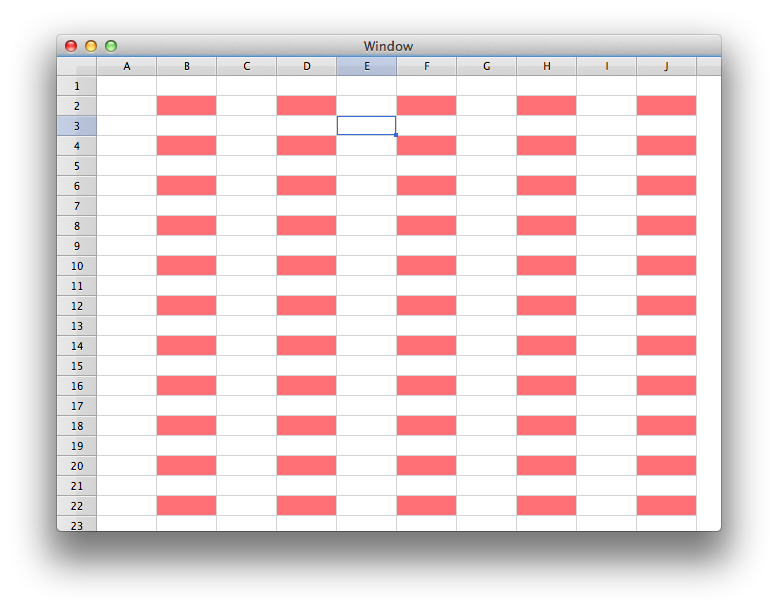This screenshot has width=778, height=610.
Task: Select column C header
Action: point(247,66)
